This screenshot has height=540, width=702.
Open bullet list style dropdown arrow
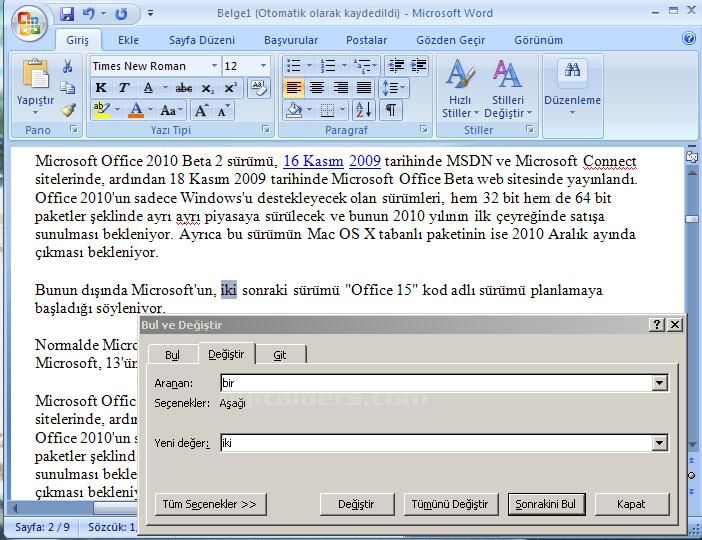point(309,66)
